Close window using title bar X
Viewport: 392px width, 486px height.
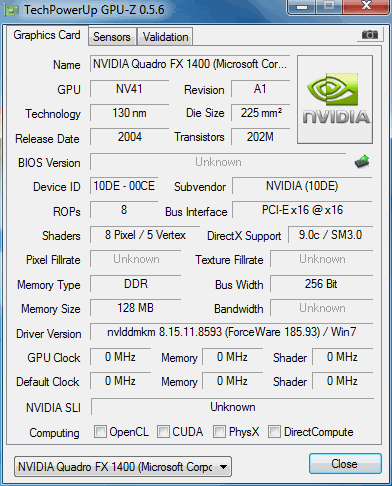tap(366, 6)
